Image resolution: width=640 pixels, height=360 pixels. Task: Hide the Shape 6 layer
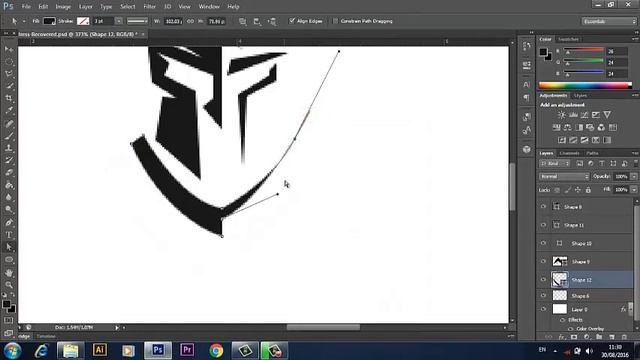543,296
